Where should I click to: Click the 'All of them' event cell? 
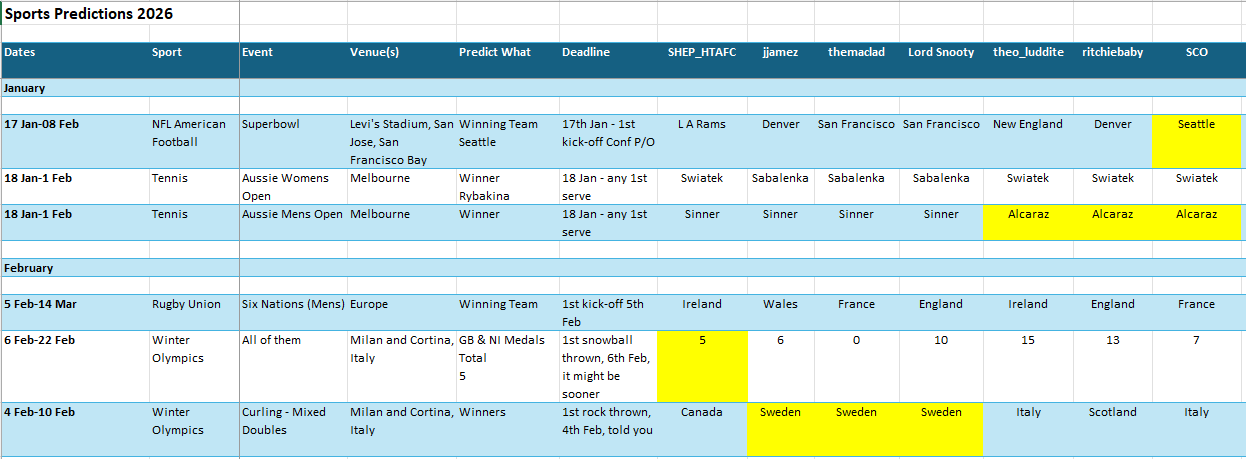(x=293, y=366)
